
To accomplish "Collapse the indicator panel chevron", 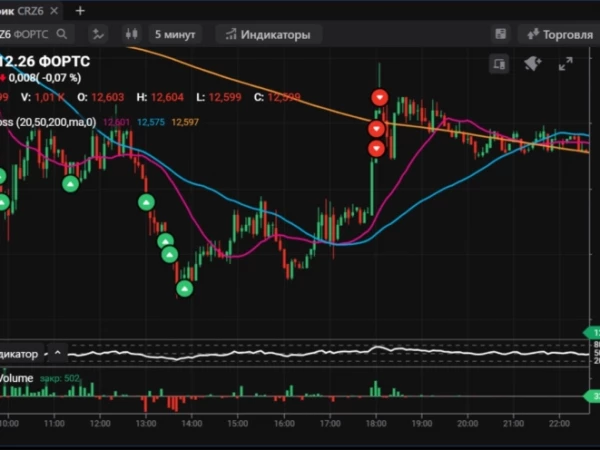I will pos(58,352).
